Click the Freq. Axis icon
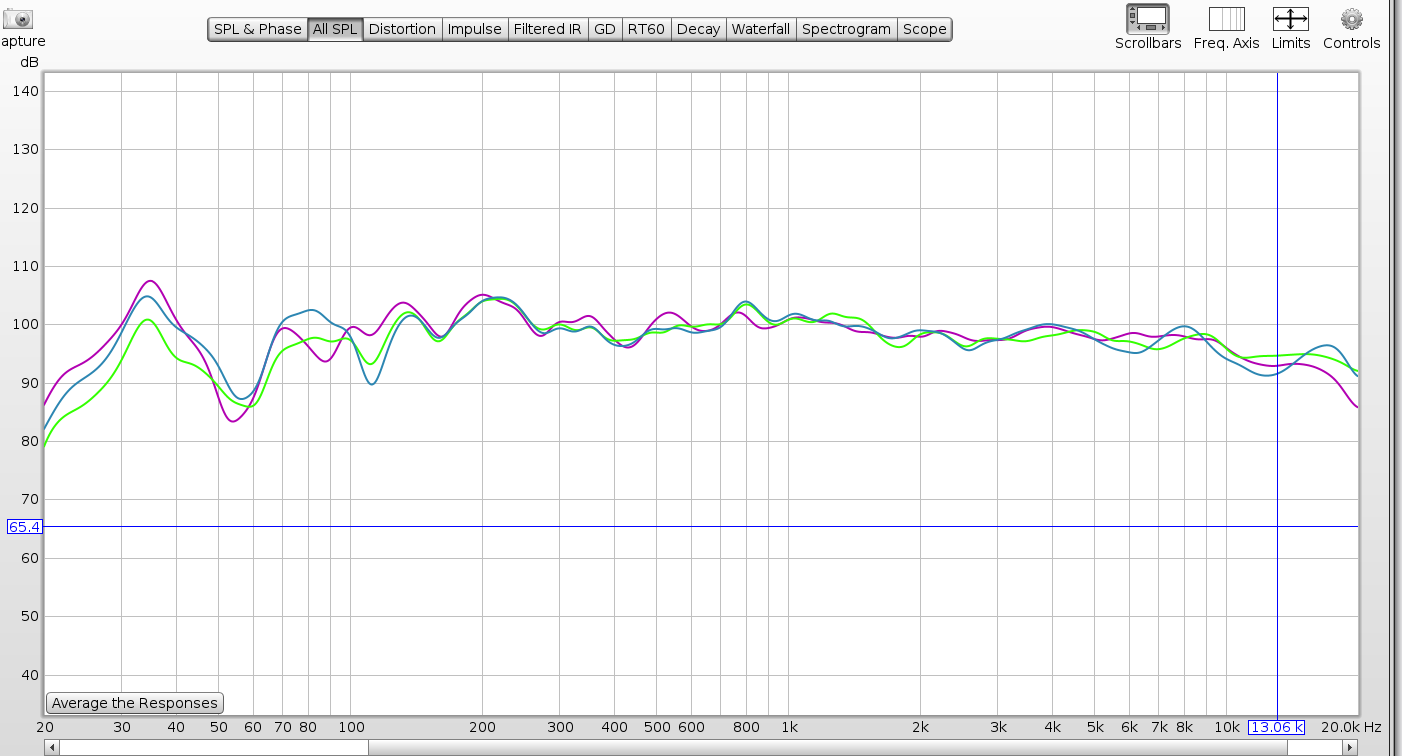This screenshot has width=1402, height=756. (1226, 18)
